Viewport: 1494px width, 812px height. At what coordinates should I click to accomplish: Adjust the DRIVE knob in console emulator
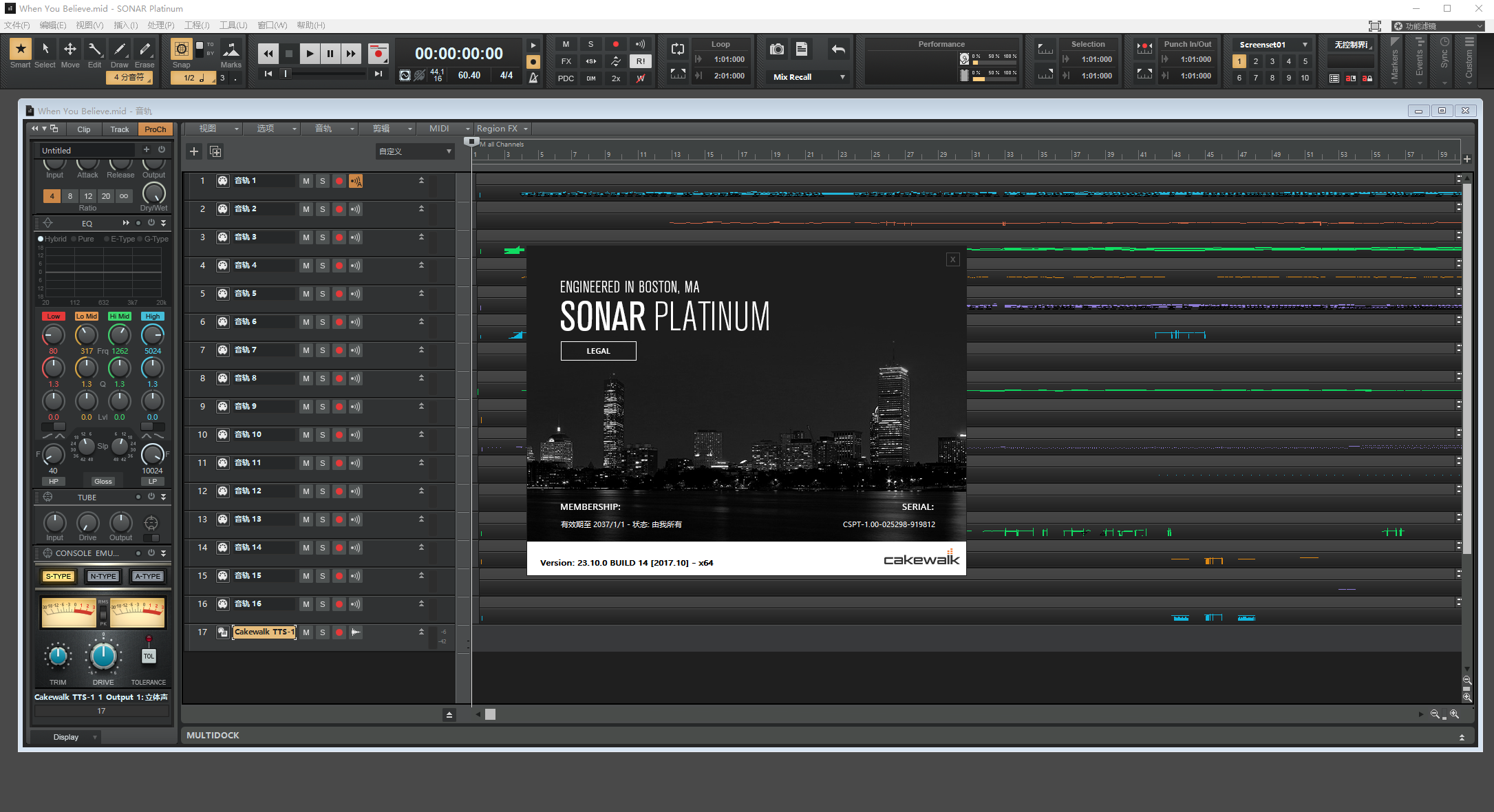pyautogui.click(x=103, y=656)
